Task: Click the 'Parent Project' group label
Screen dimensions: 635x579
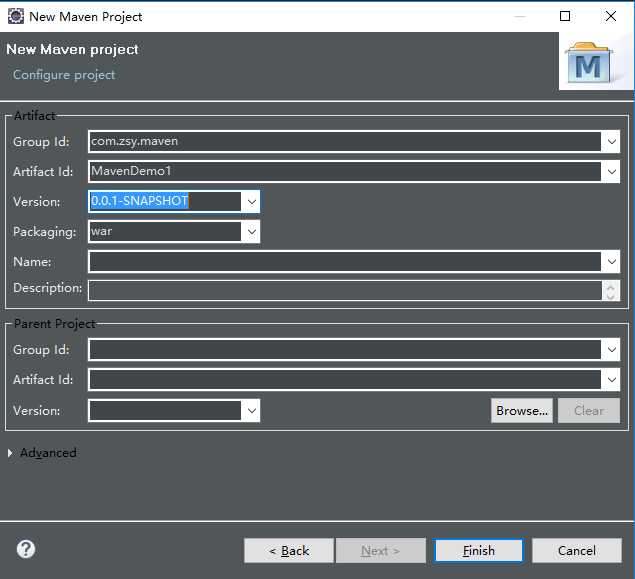Action: (55, 324)
